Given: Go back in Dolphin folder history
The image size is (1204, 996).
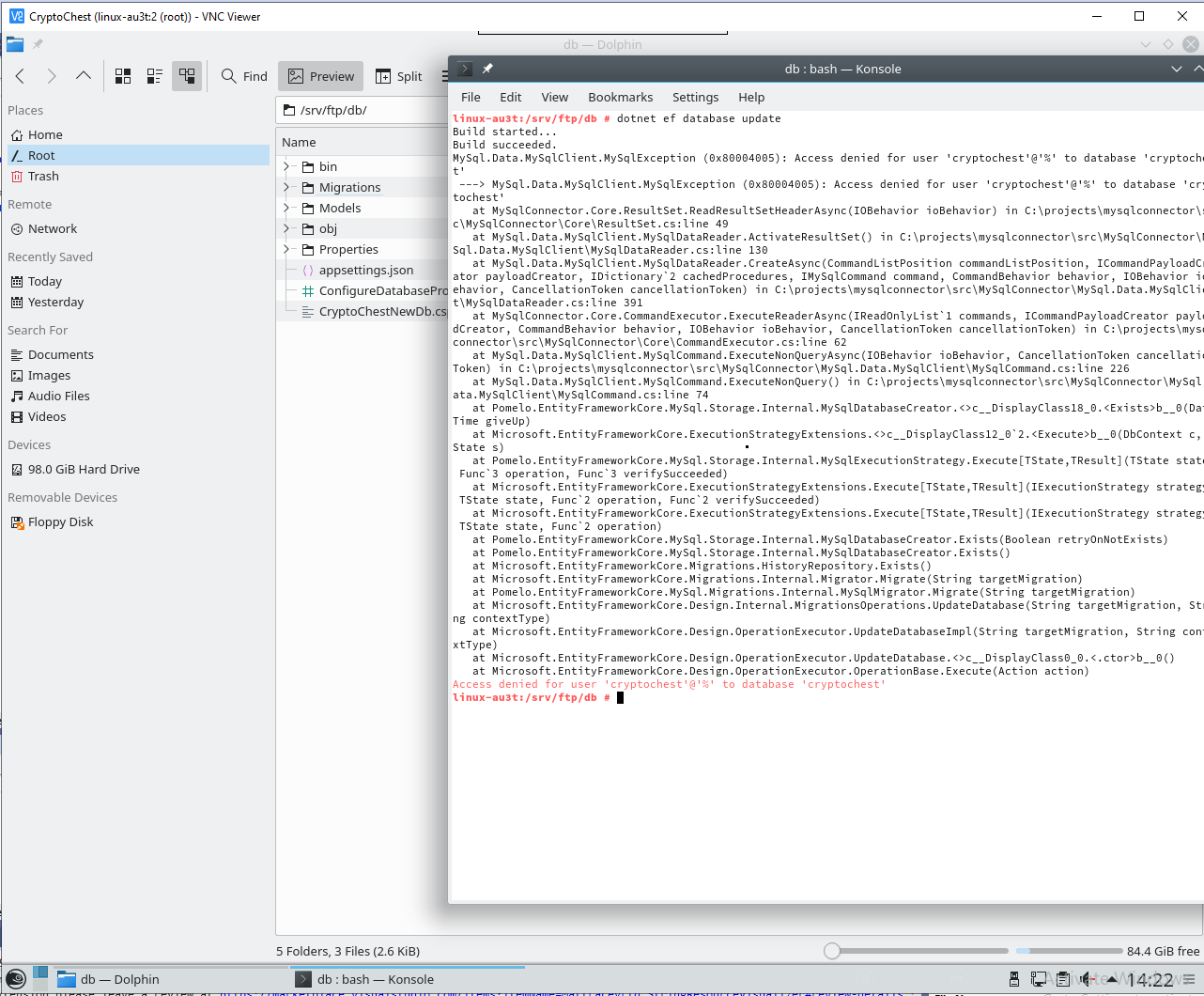Looking at the screenshot, I should pyautogui.click(x=20, y=76).
